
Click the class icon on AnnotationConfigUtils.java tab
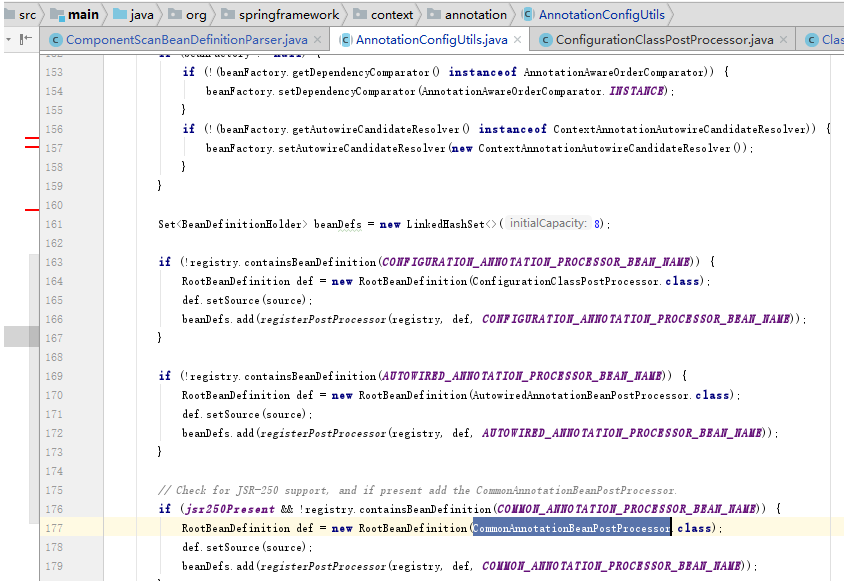point(346,40)
